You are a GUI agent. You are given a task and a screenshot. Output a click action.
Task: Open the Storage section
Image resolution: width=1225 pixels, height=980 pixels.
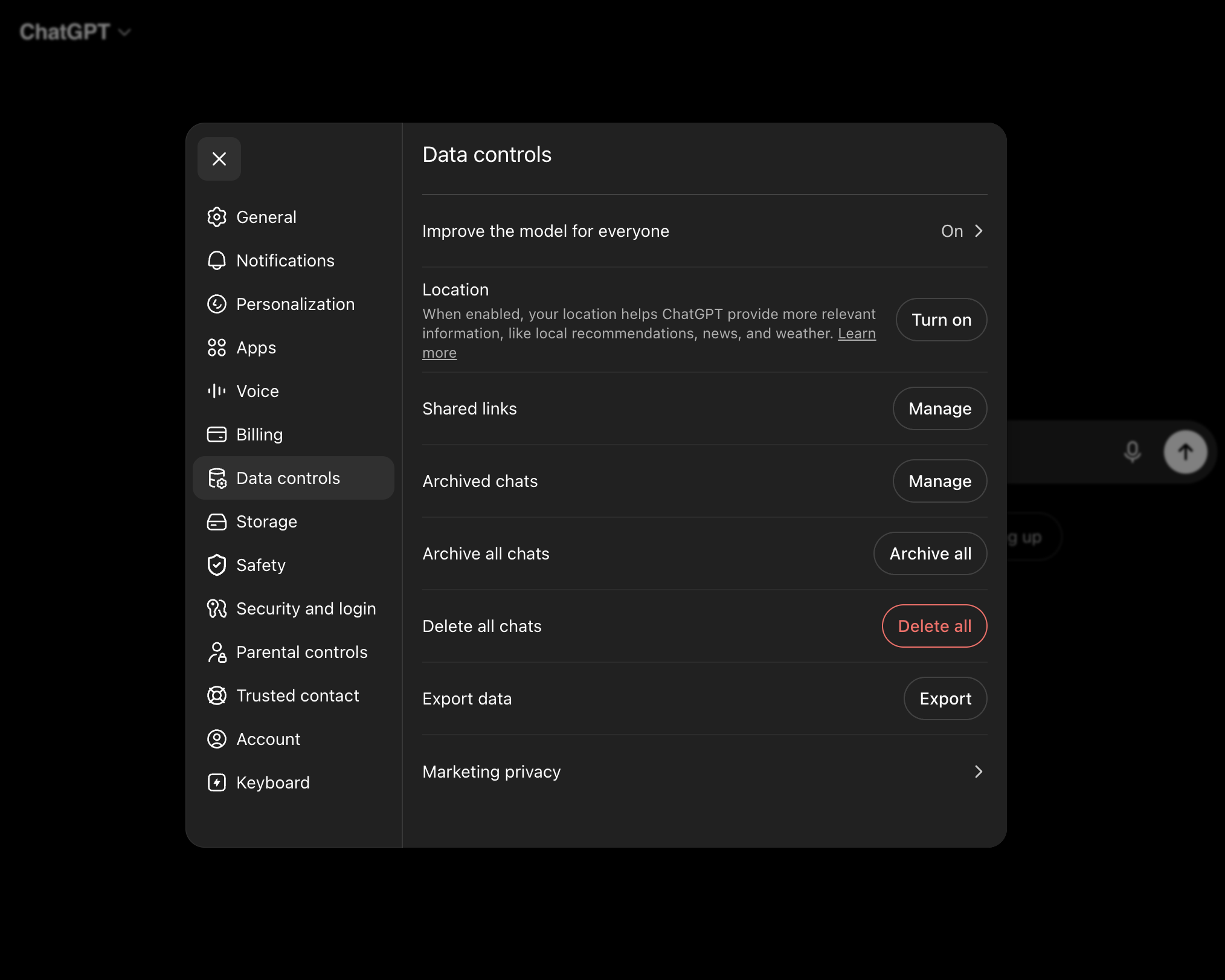click(294, 521)
